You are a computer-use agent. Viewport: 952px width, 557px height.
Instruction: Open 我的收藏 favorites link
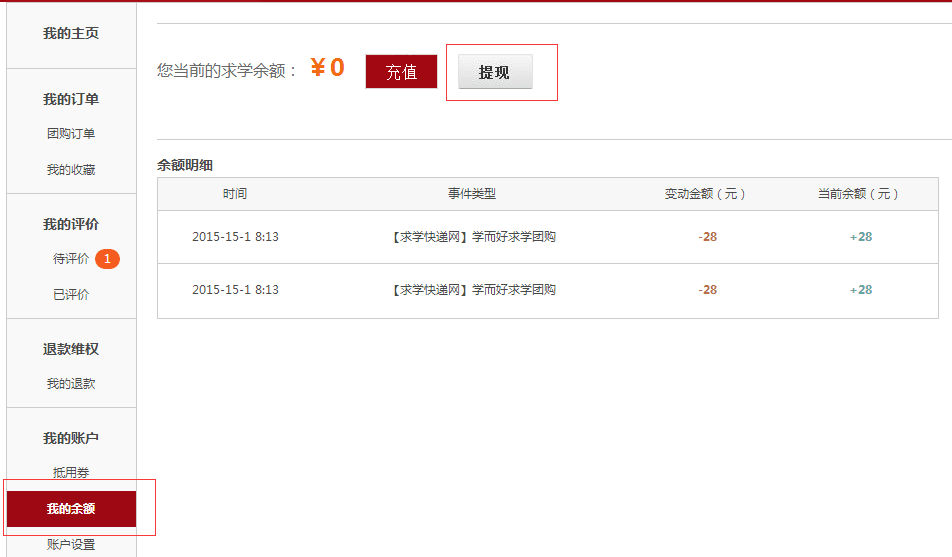pos(71,170)
